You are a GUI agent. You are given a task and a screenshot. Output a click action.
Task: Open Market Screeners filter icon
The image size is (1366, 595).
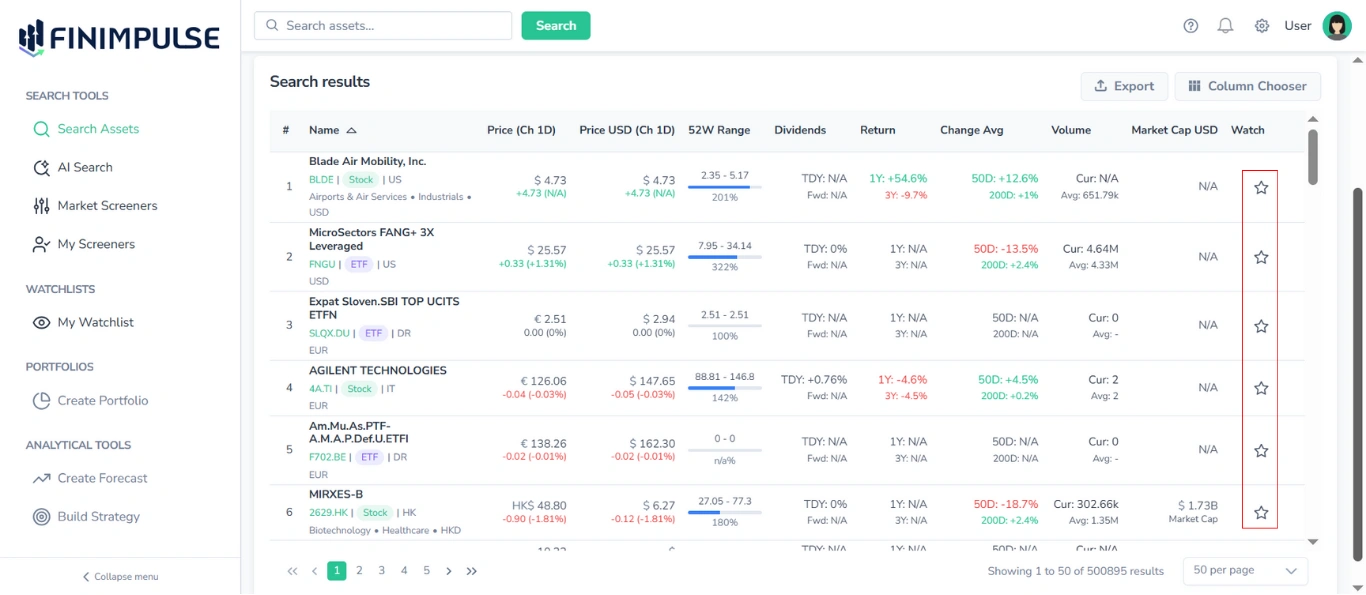42,205
